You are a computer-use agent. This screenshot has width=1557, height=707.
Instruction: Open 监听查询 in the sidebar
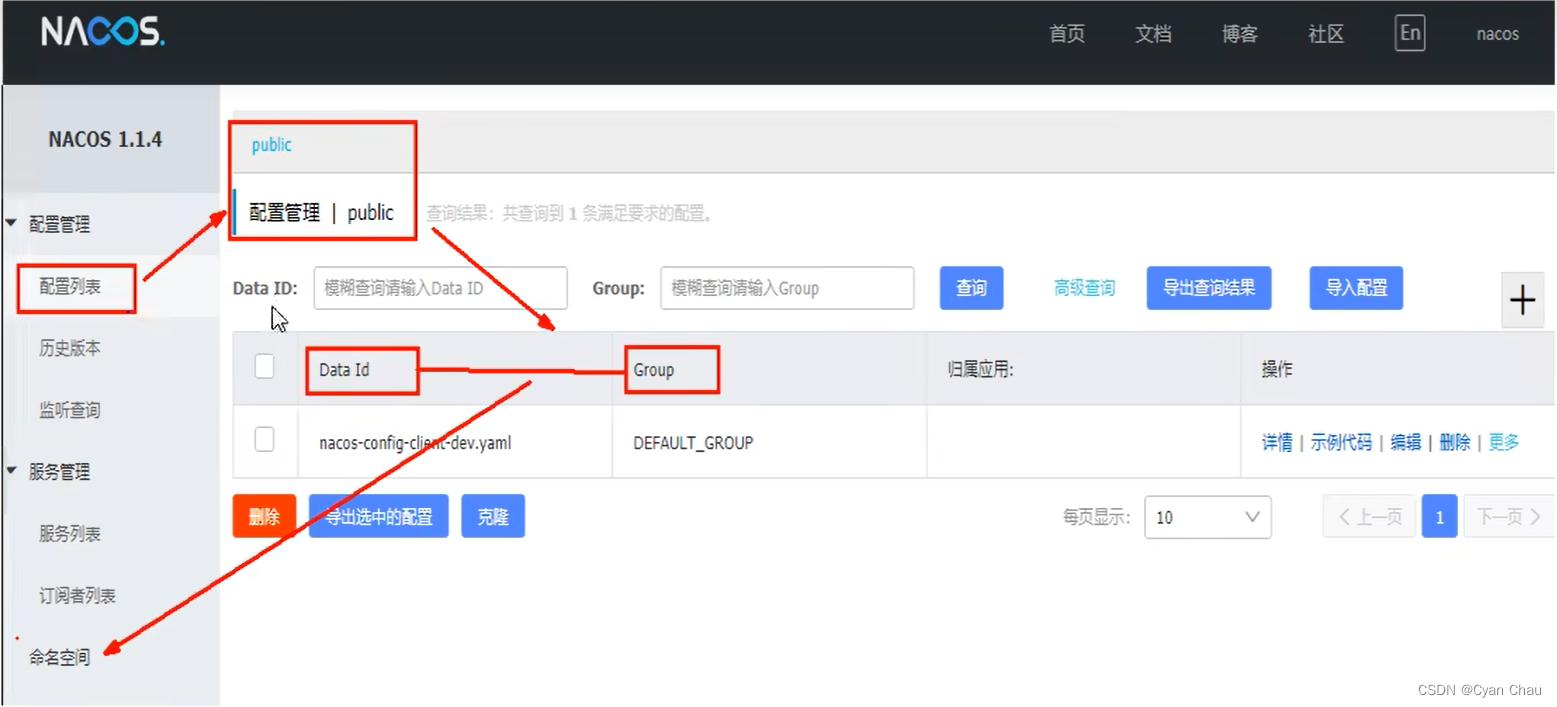(x=70, y=410)
